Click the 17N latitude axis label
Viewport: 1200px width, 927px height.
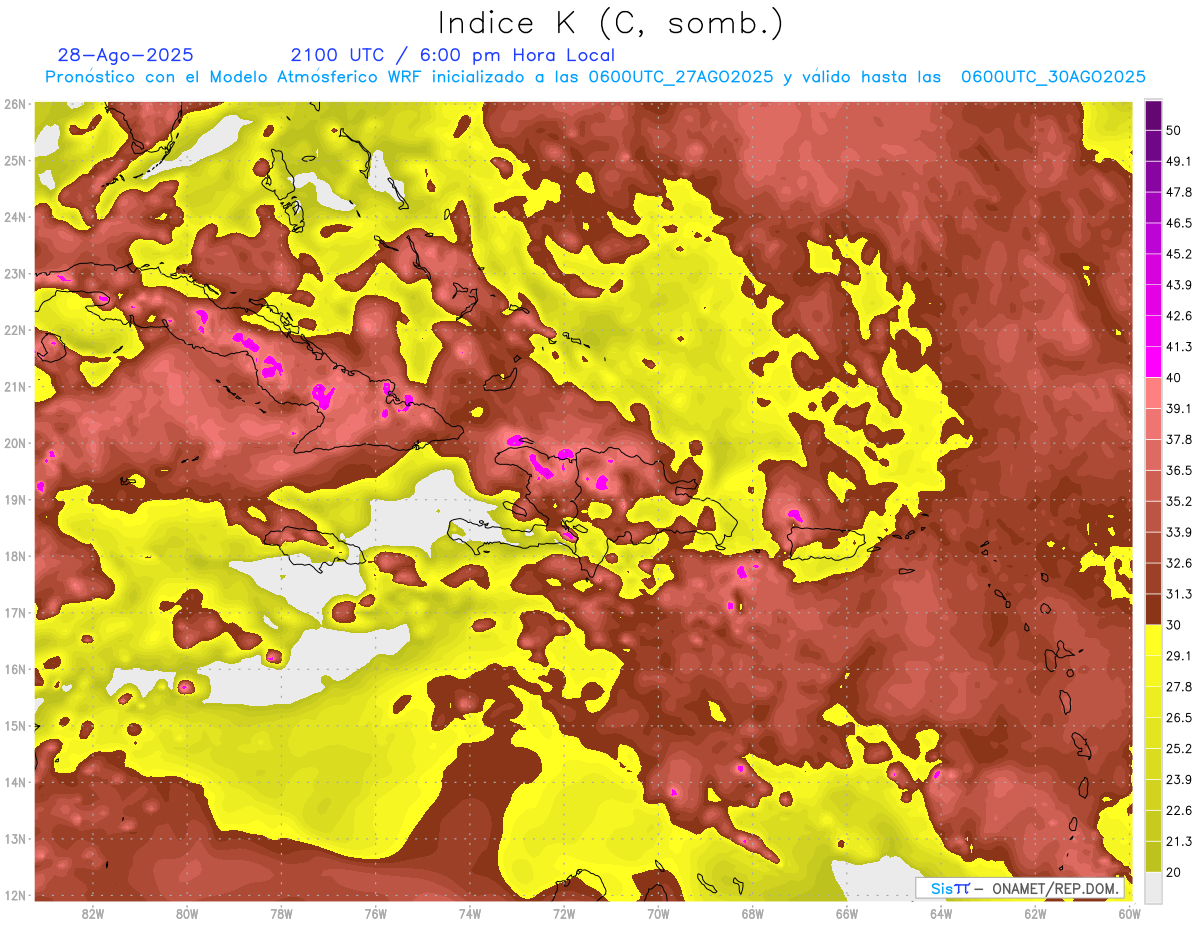click(x=15, y=612)
